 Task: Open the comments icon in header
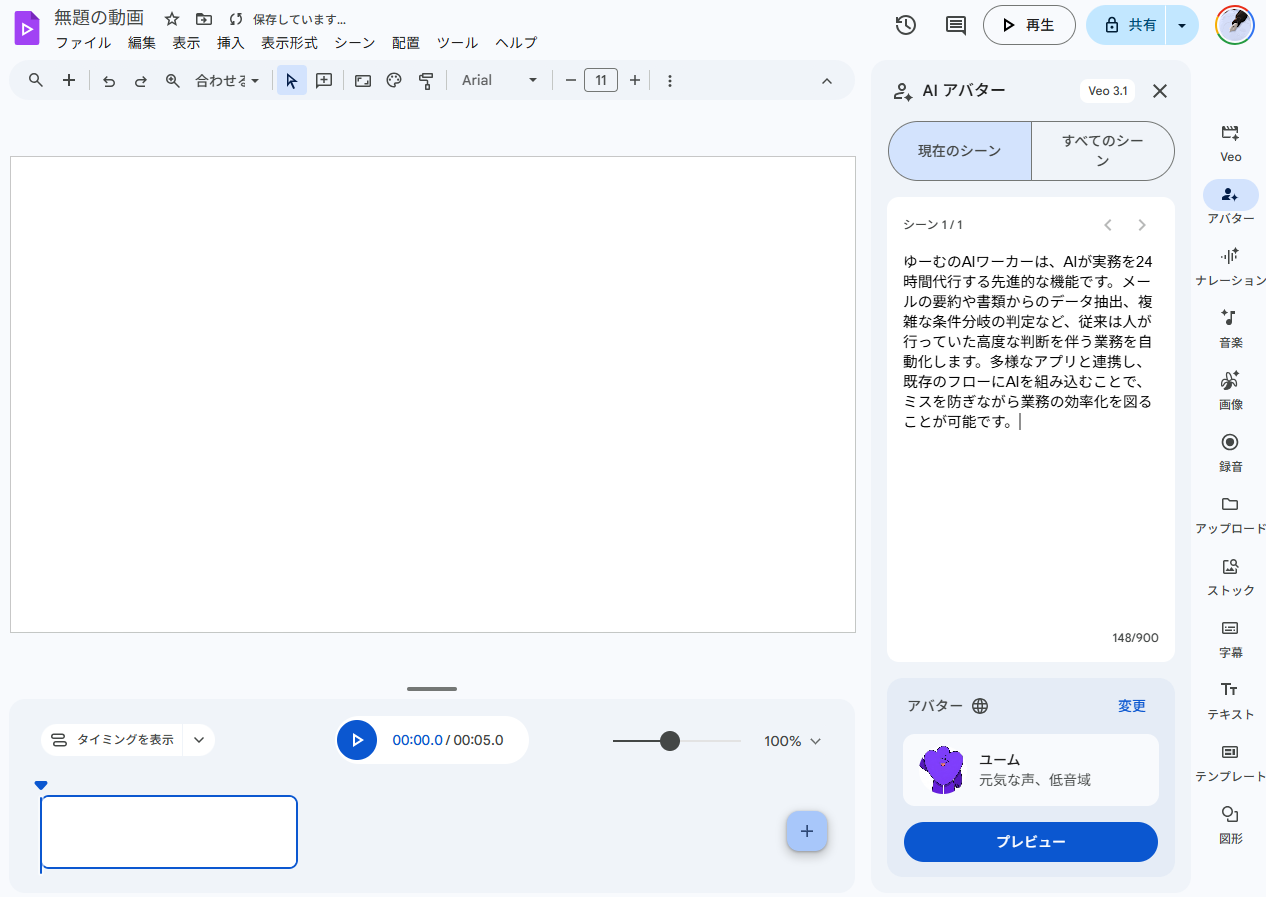(956, 25)
